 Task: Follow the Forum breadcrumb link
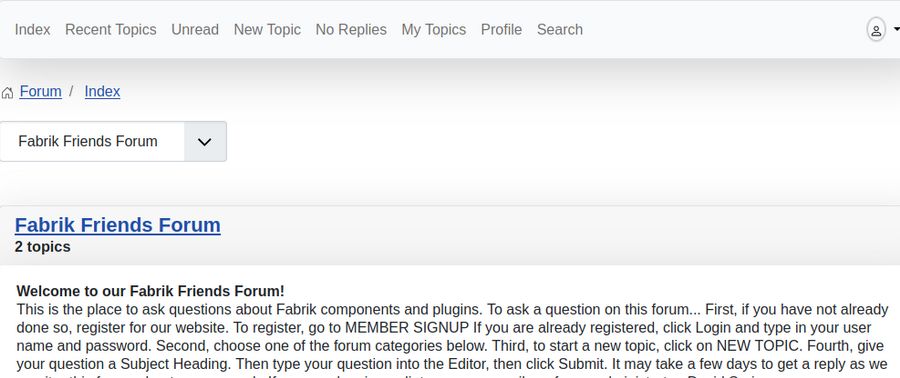tap(41, 92)
